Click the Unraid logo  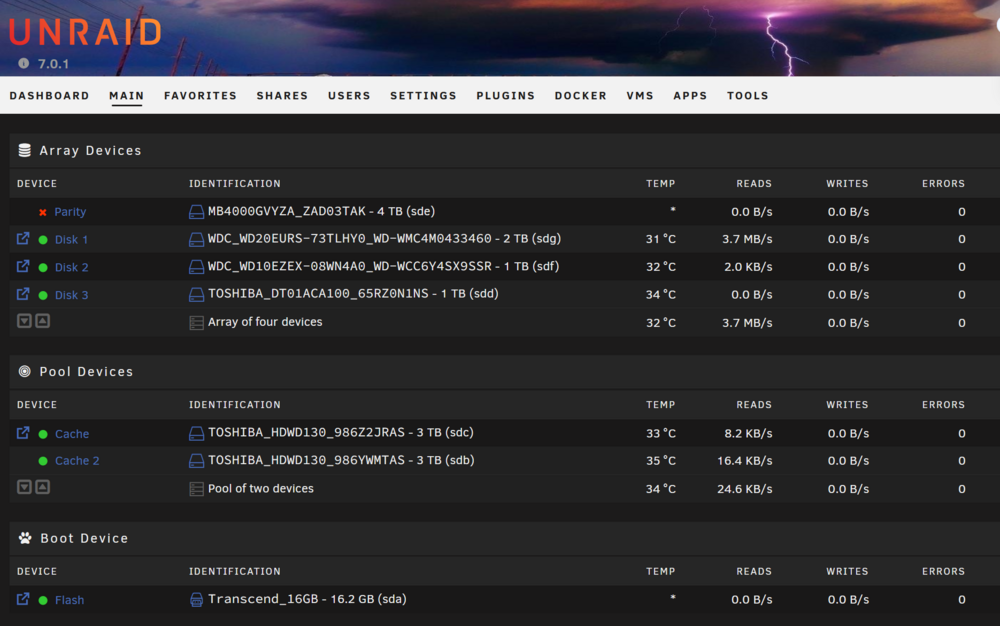[x=85, y=32]
